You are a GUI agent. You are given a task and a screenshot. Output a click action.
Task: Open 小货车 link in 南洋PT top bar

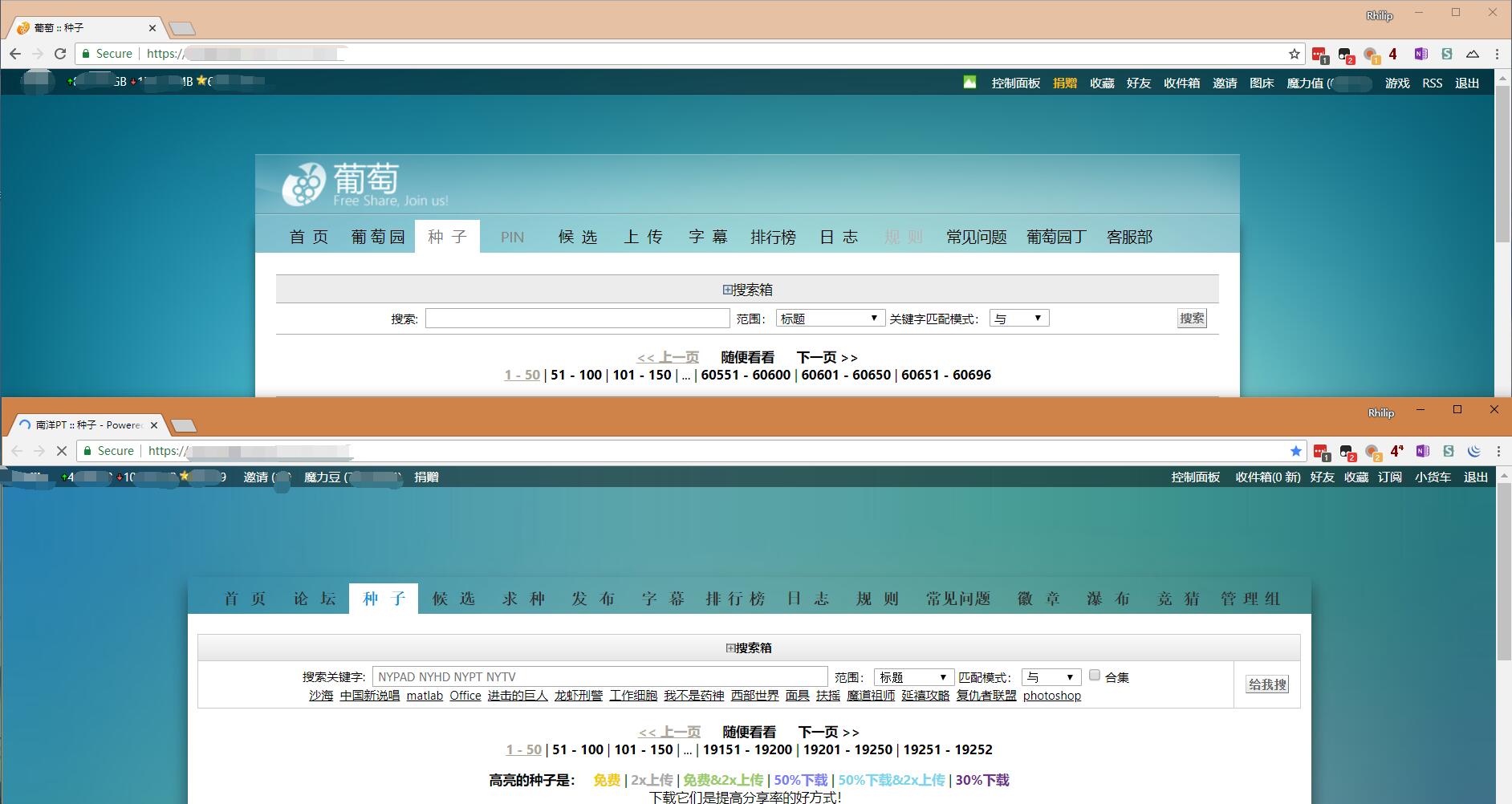coord(1433,477)
